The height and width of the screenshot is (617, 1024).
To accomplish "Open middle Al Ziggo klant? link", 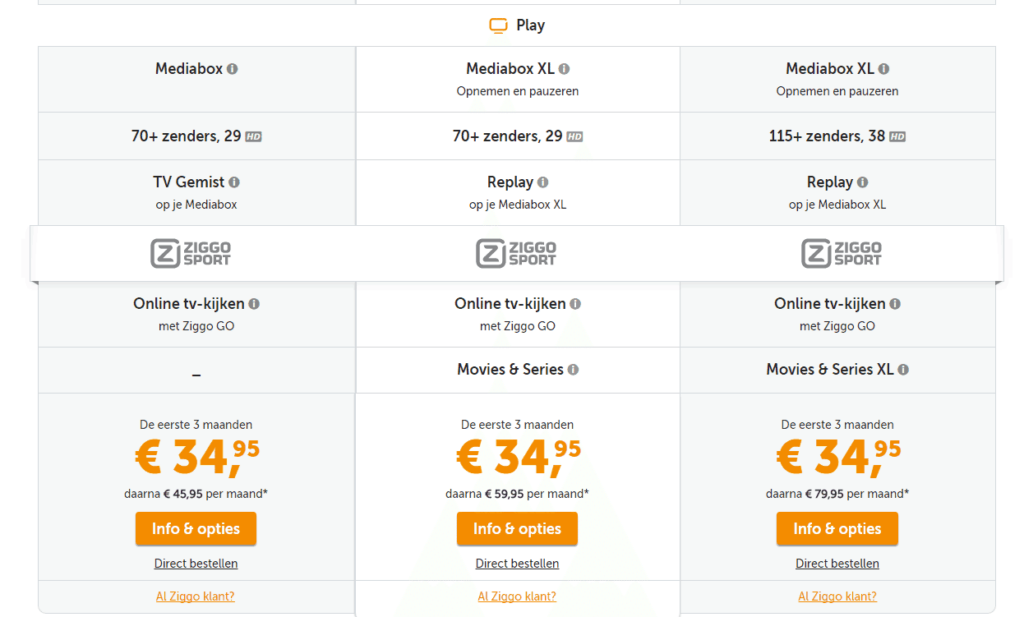I will 517,597.
